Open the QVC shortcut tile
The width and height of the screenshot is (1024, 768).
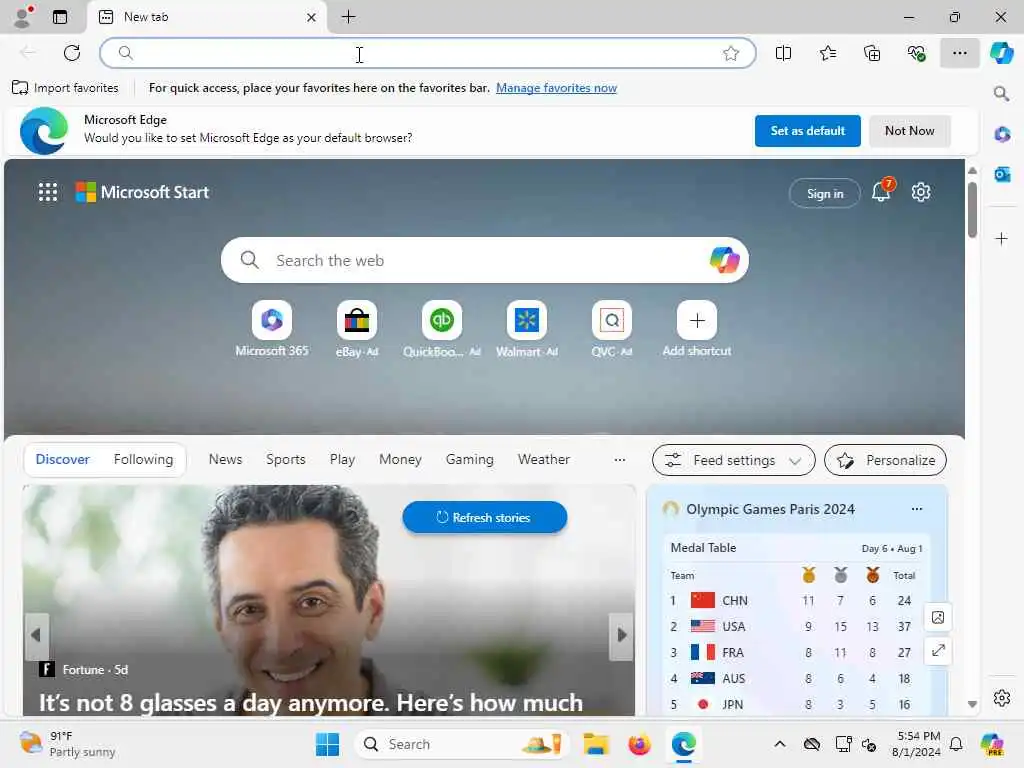pyautogui.click(x=611, y=329)
